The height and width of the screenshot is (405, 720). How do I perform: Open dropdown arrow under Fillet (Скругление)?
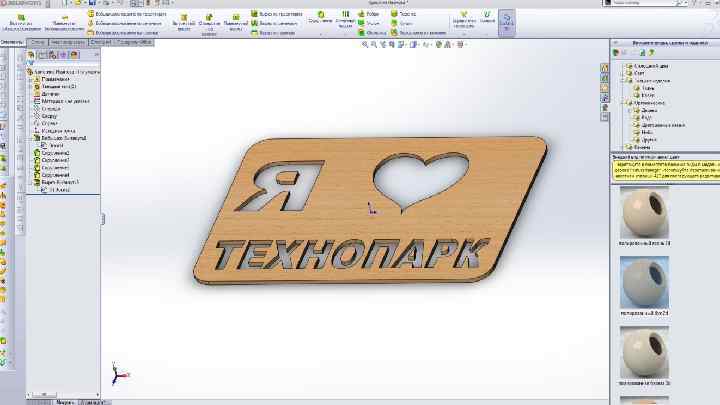coord(321,34)
